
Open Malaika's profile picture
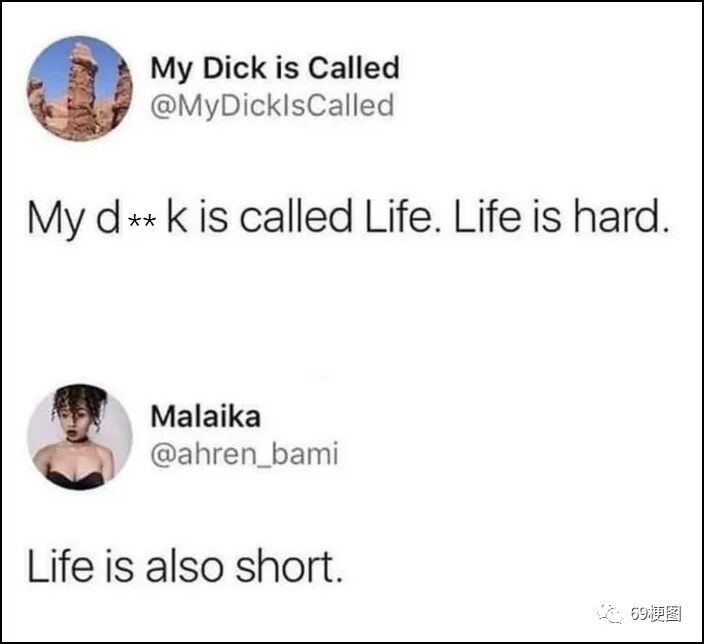(x=80, y=436)
